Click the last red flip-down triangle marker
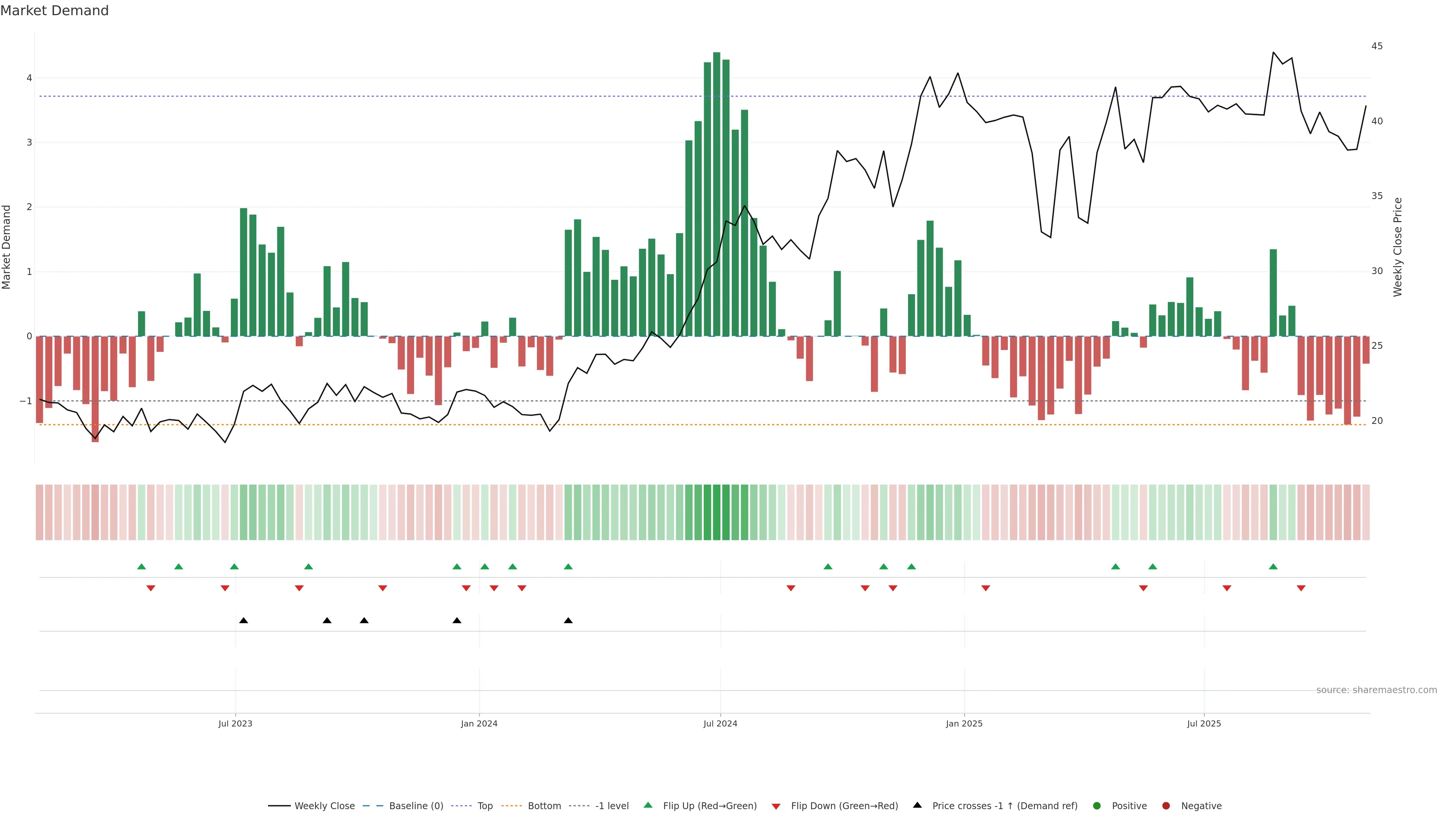Screen dimensions: 1456x819 tap(1301, 588)
